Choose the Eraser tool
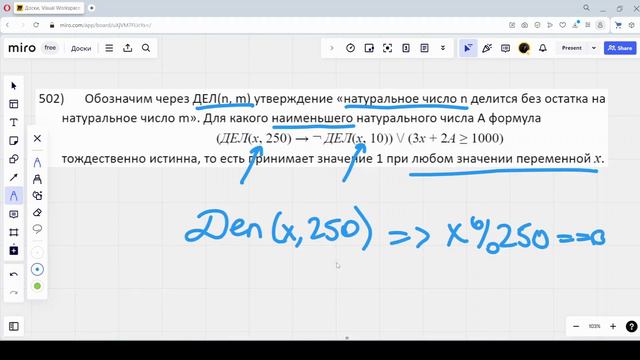The image size is (640, 360). 37,213
